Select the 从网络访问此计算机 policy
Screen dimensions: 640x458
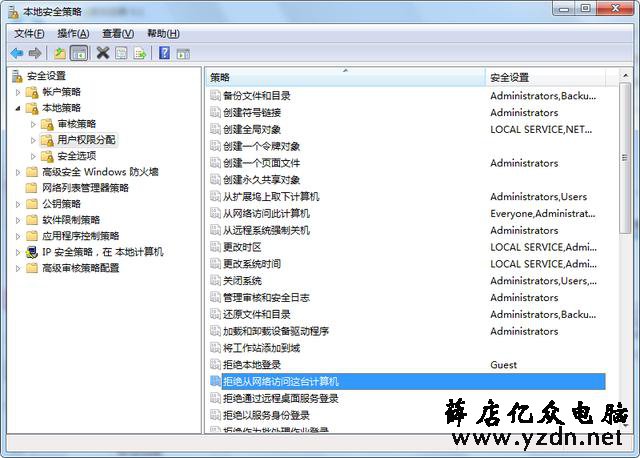407,213
